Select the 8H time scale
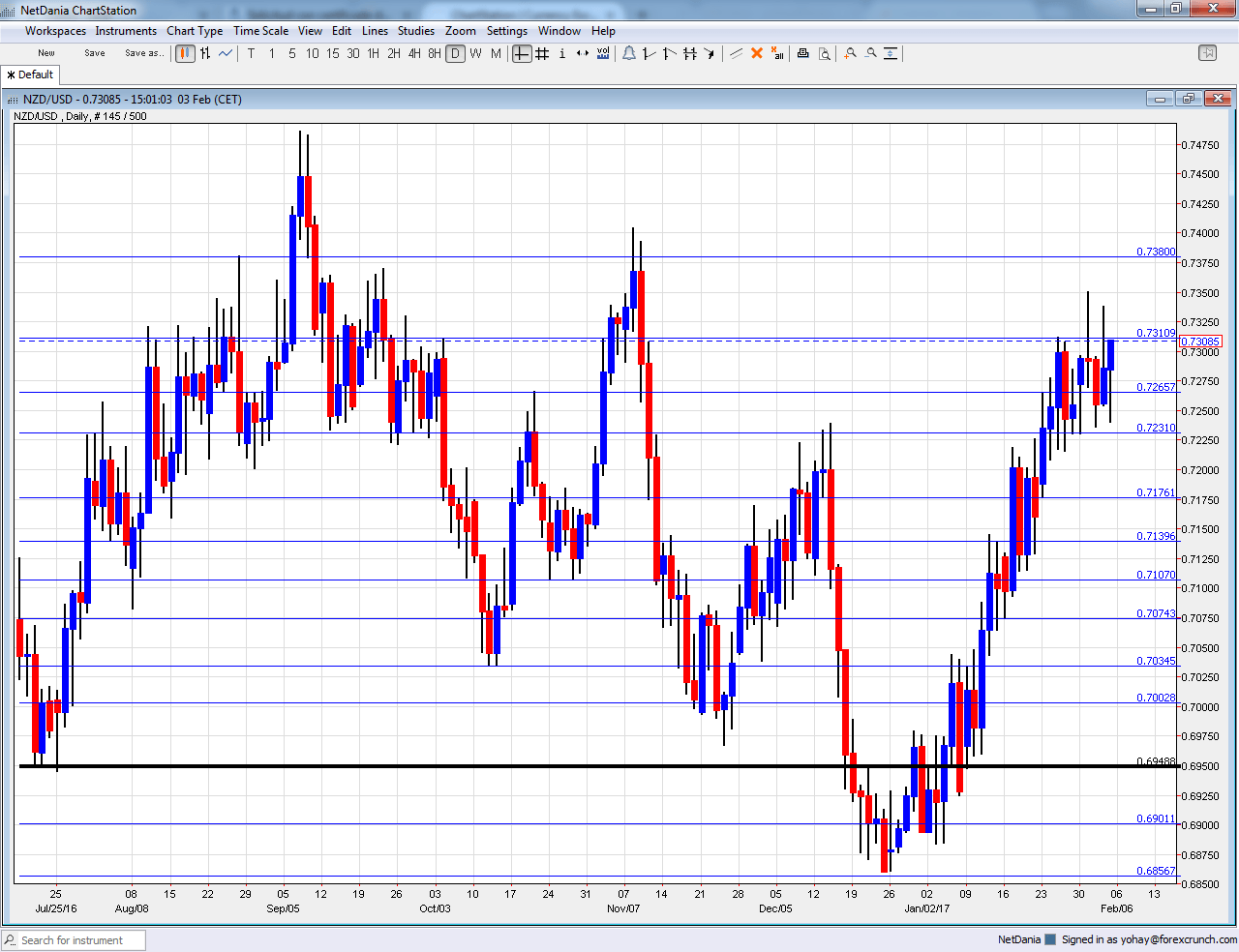The height and width of the screenshot is (952, 1239). pyautogui.click(x=435, y=53)
